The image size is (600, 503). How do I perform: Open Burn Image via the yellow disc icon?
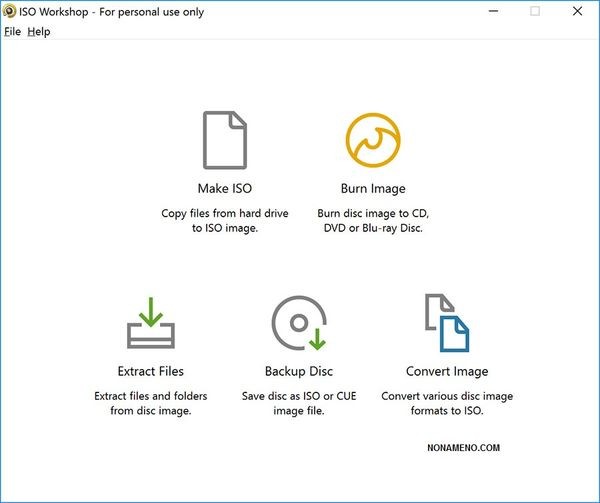[x=372, y=140]
